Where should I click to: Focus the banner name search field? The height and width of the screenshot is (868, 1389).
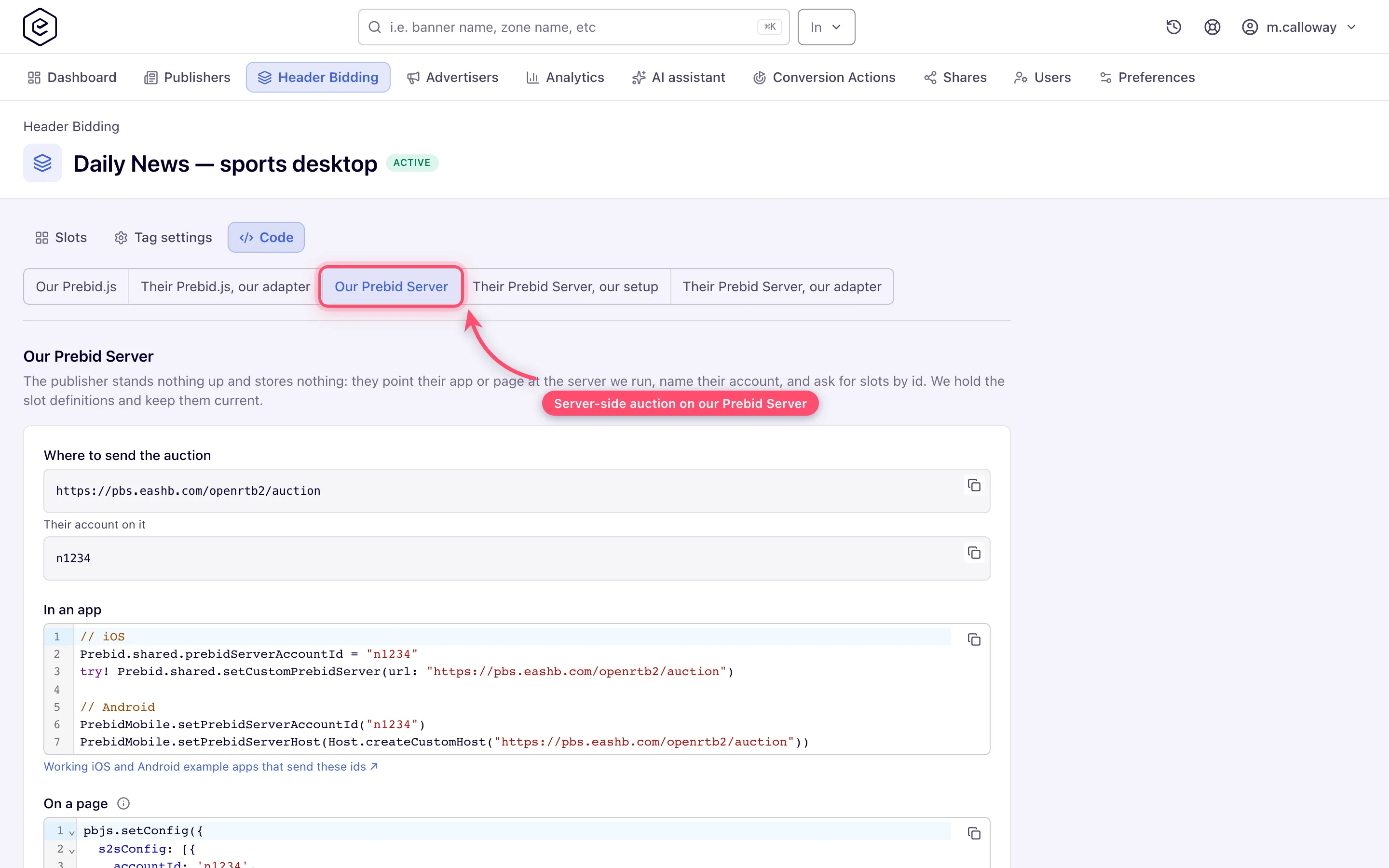tap(573, 27)
